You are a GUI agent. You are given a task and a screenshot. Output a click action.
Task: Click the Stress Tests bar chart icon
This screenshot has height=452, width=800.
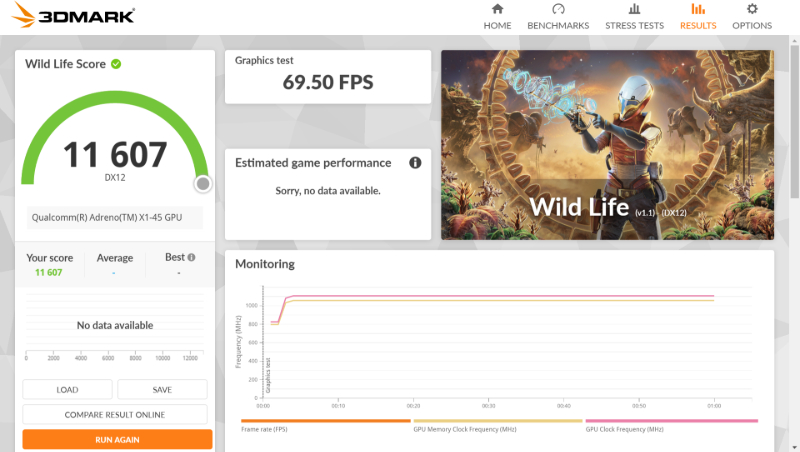tap(634, 9)
